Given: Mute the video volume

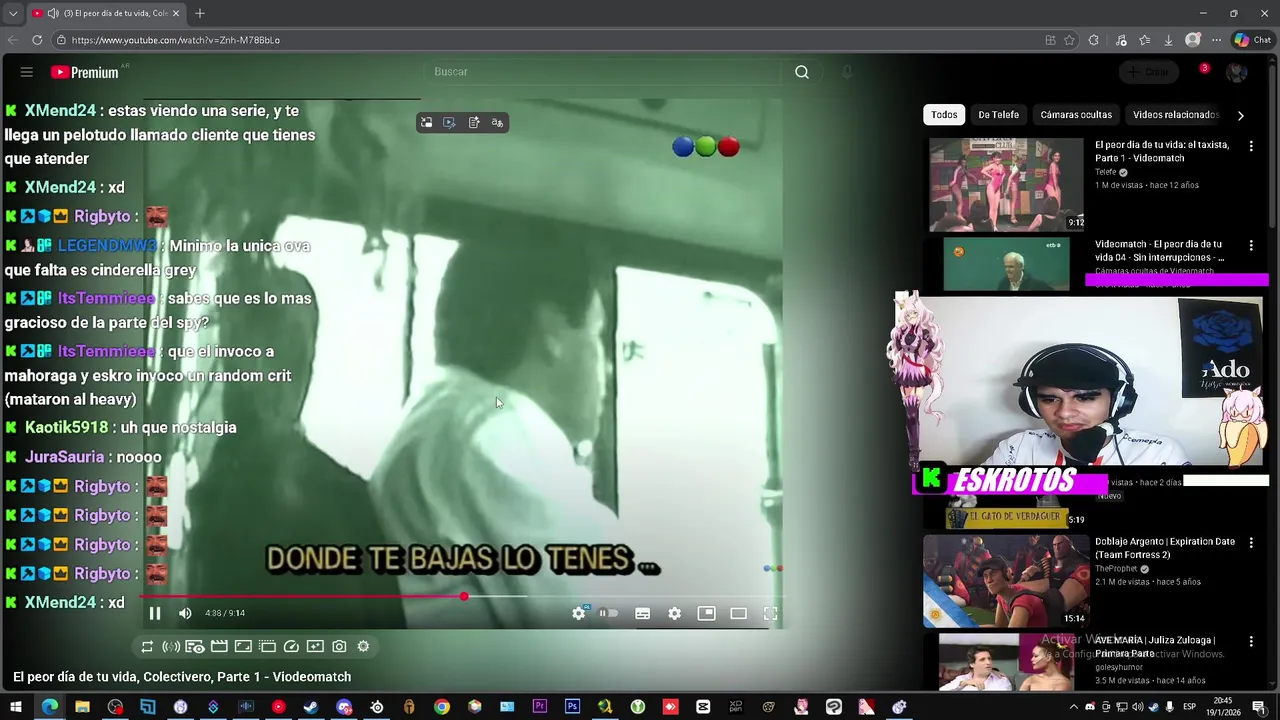Looking at the screenshot, I should pyautogui.click(x=185, y=613).
